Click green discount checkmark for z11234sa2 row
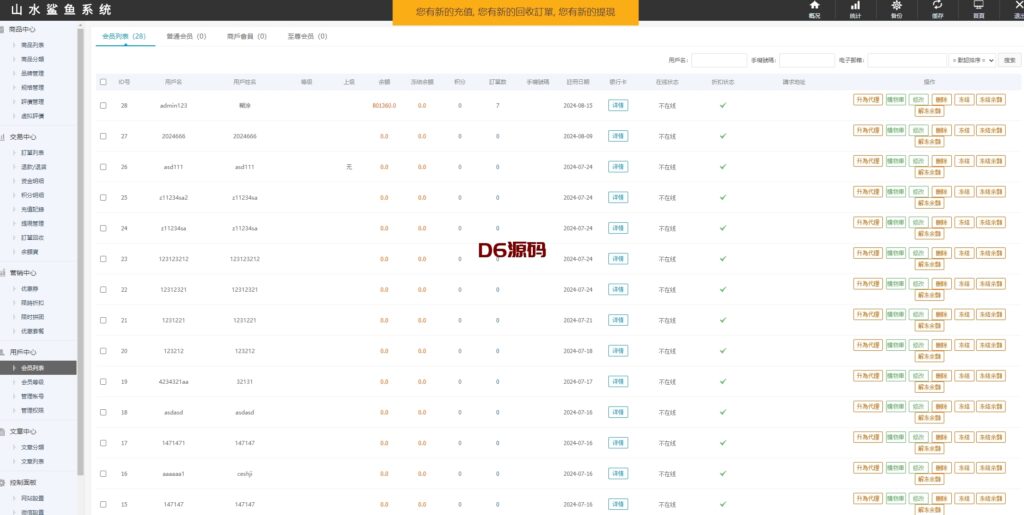Viewport: 1024px width, 515px height. click(x=723, y=197)
